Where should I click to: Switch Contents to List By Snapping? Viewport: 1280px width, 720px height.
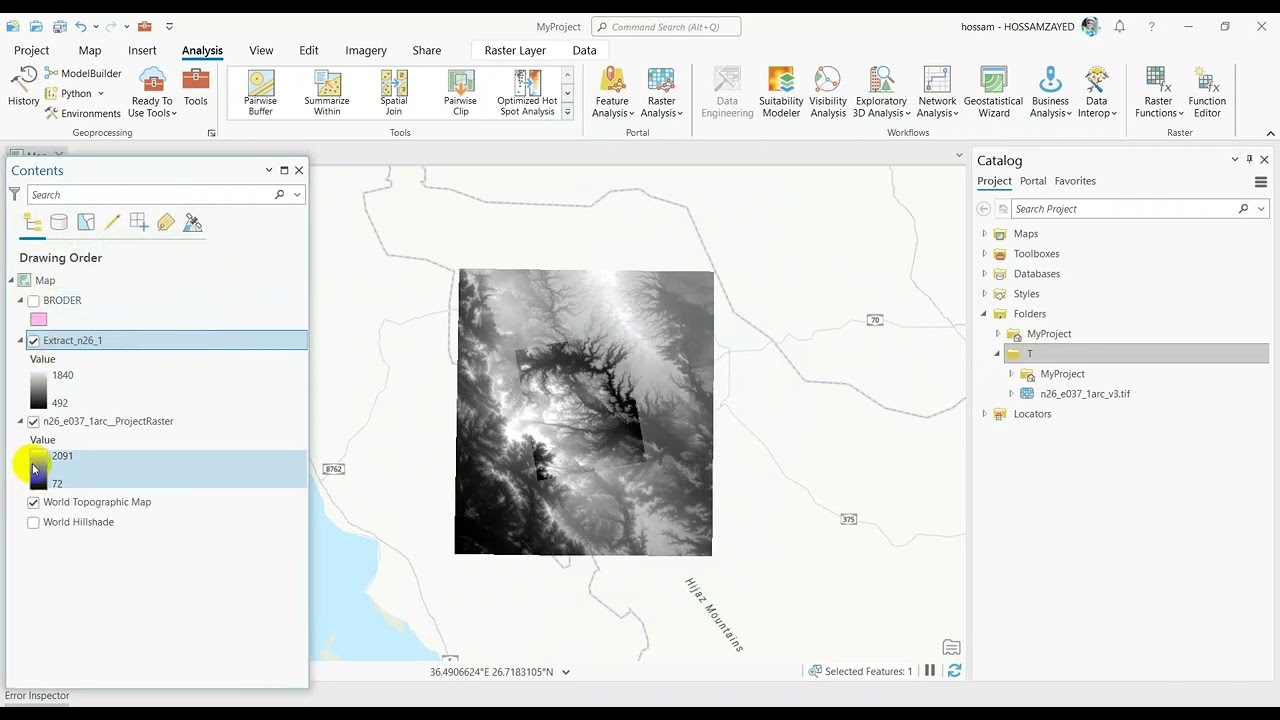point(139,223)
